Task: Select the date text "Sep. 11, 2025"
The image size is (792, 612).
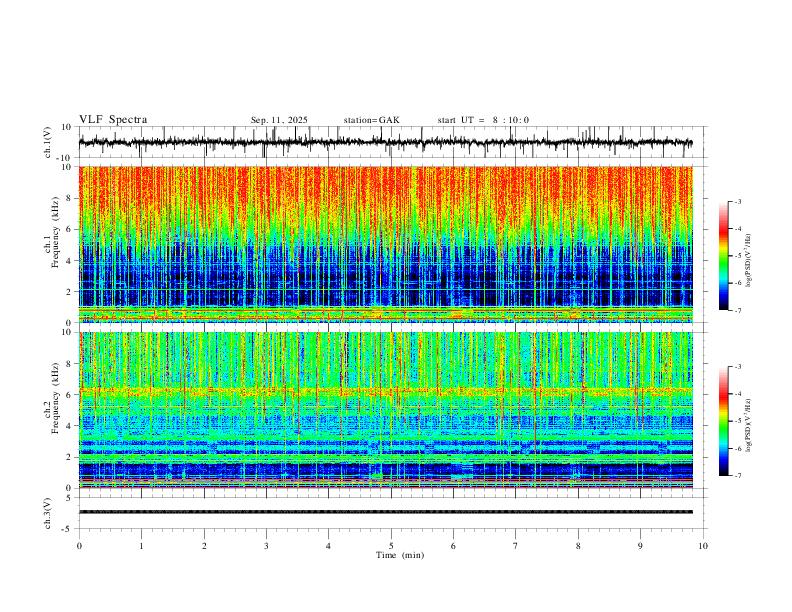Action: [x=279, y=120]
